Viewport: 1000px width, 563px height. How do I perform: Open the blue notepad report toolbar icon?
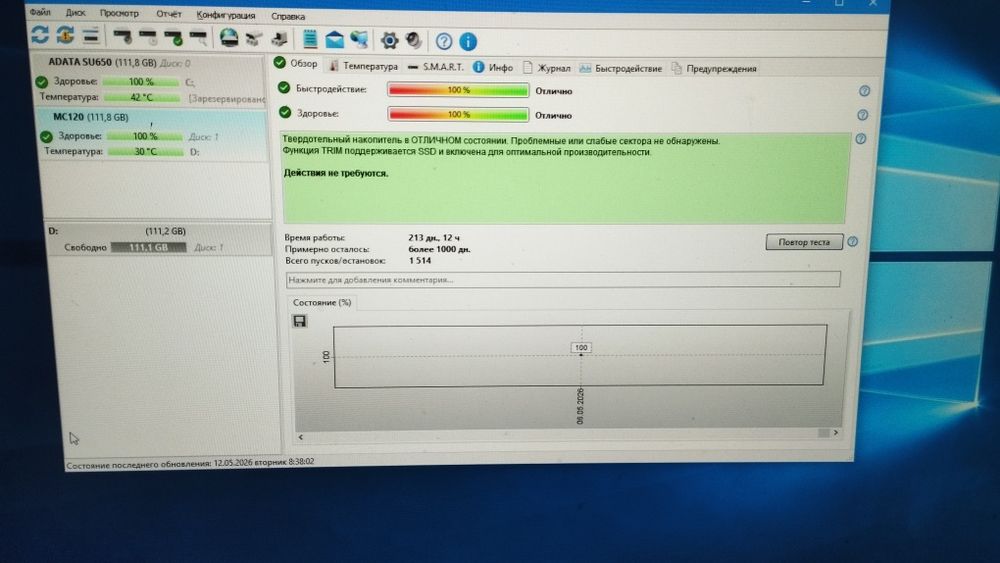pyautogui.click(x=310, y=39)
